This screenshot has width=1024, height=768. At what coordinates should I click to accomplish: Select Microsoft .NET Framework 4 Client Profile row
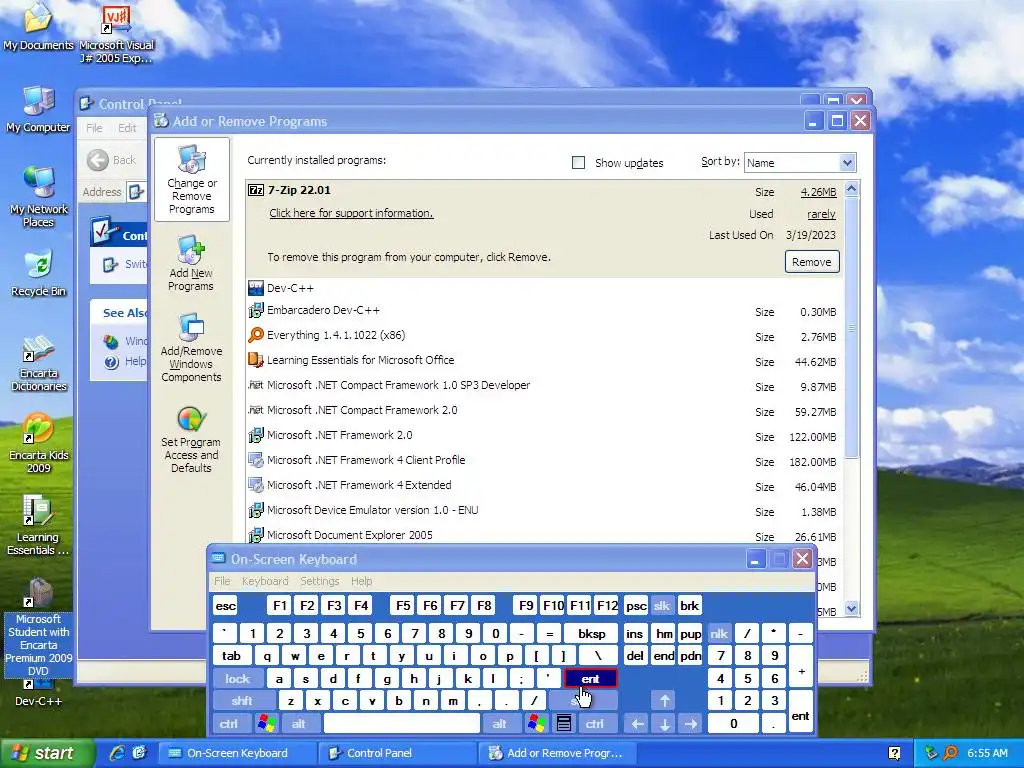[544, 460]
